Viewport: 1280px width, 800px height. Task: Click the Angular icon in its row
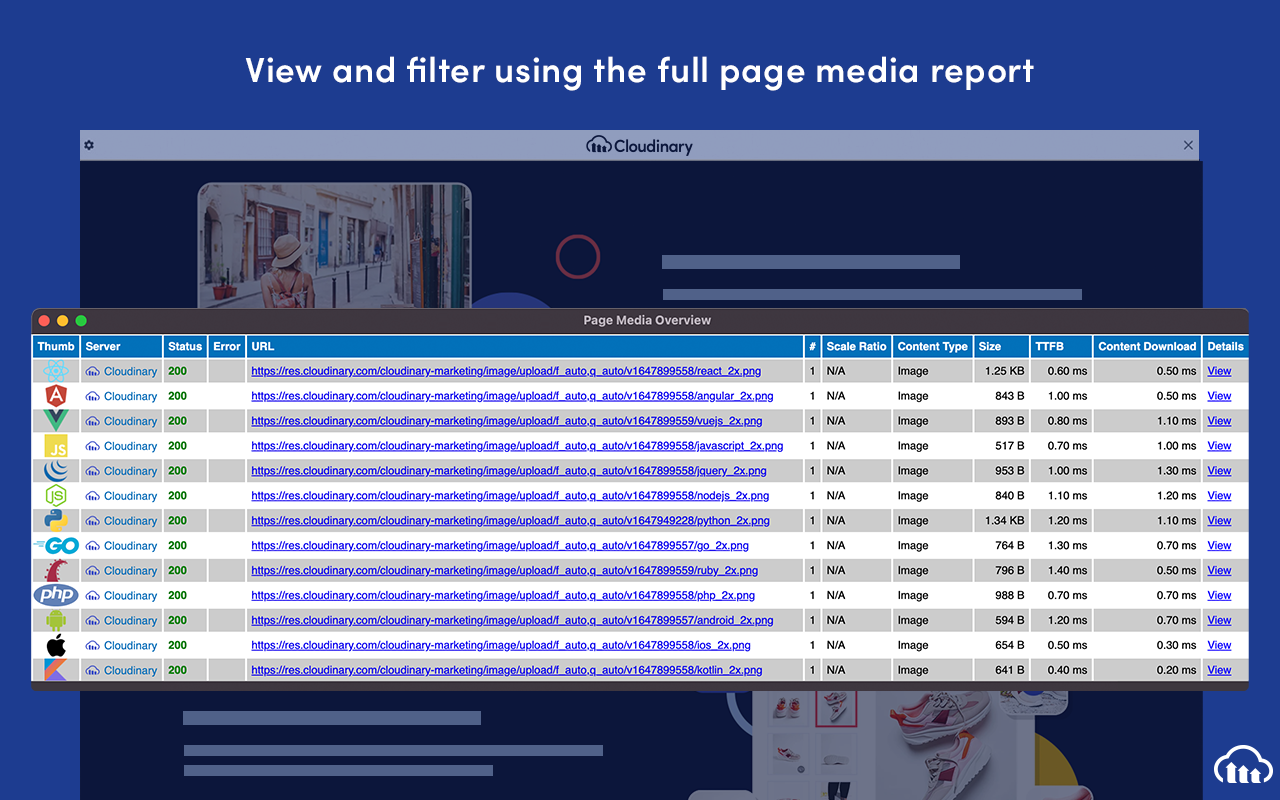click(x=56, y=395)
